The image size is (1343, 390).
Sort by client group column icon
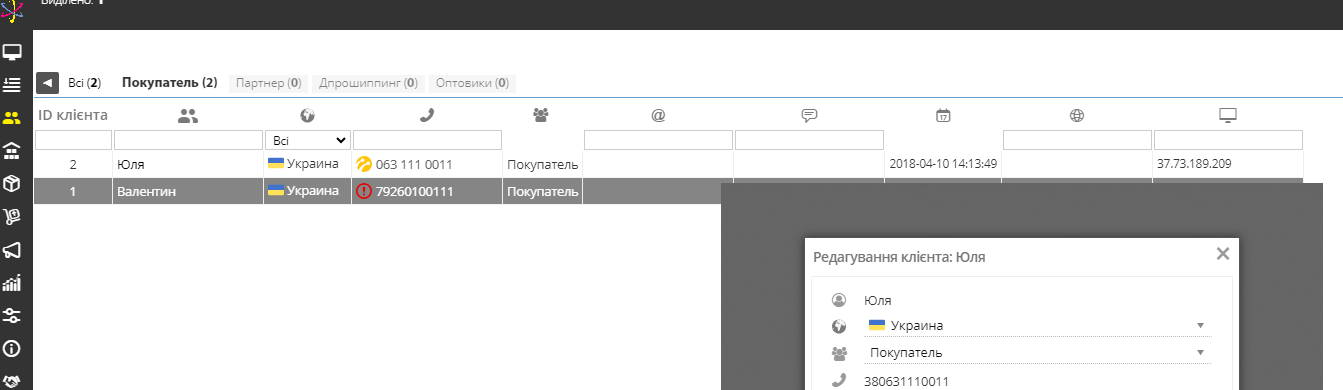point(542,116)
